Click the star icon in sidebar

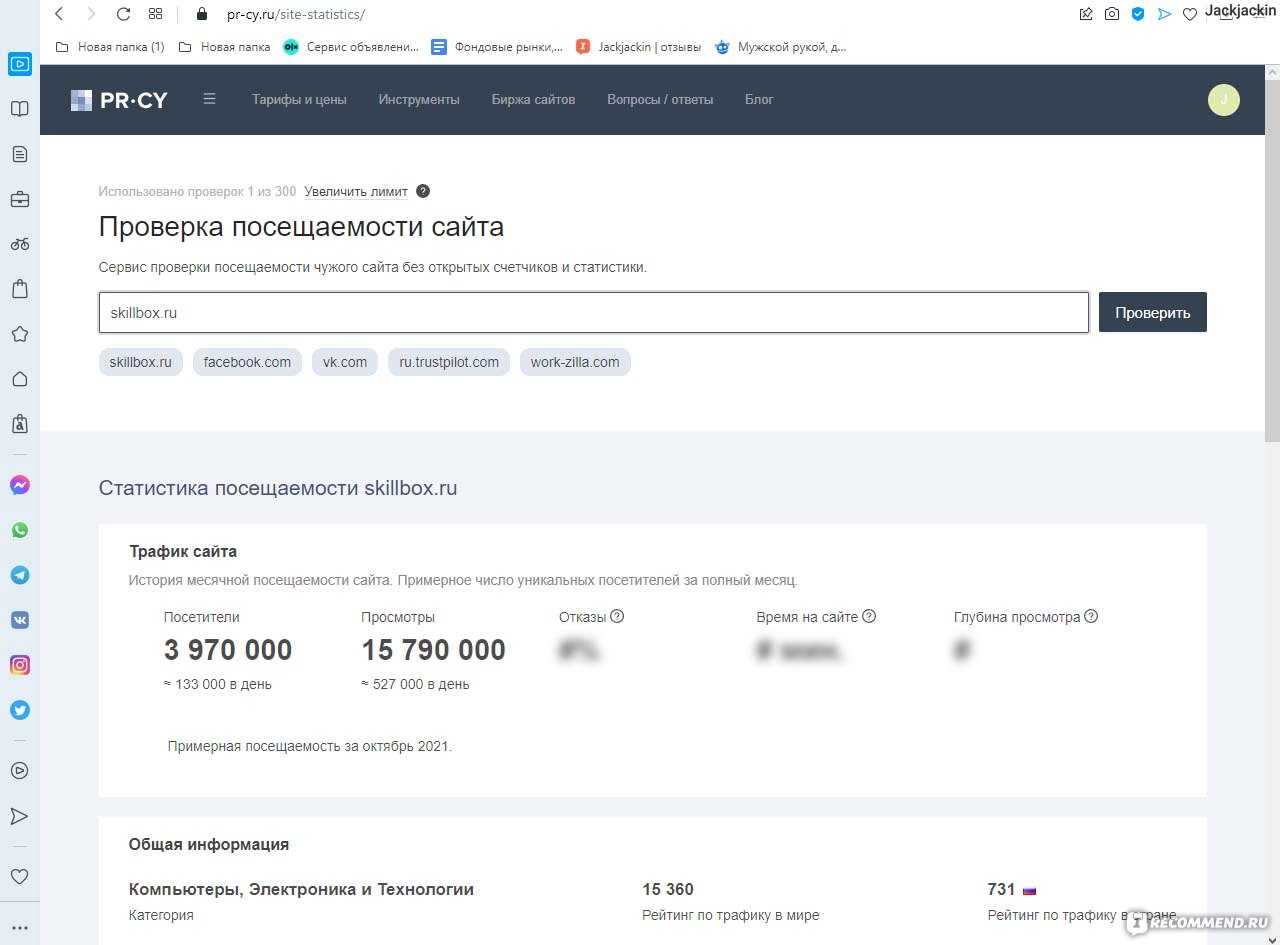[x=20, y=334]
